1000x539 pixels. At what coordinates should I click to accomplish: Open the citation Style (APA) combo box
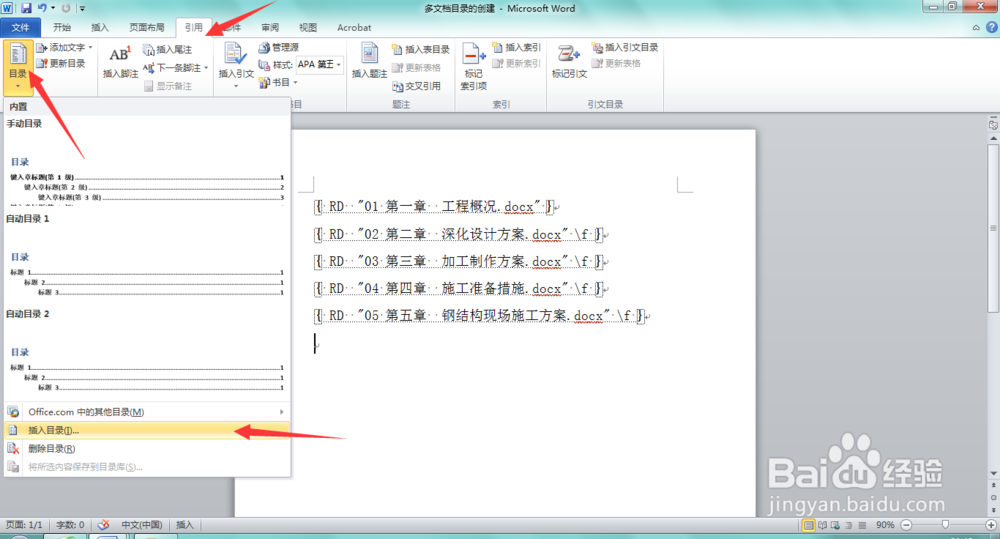(x=320, y=64)
